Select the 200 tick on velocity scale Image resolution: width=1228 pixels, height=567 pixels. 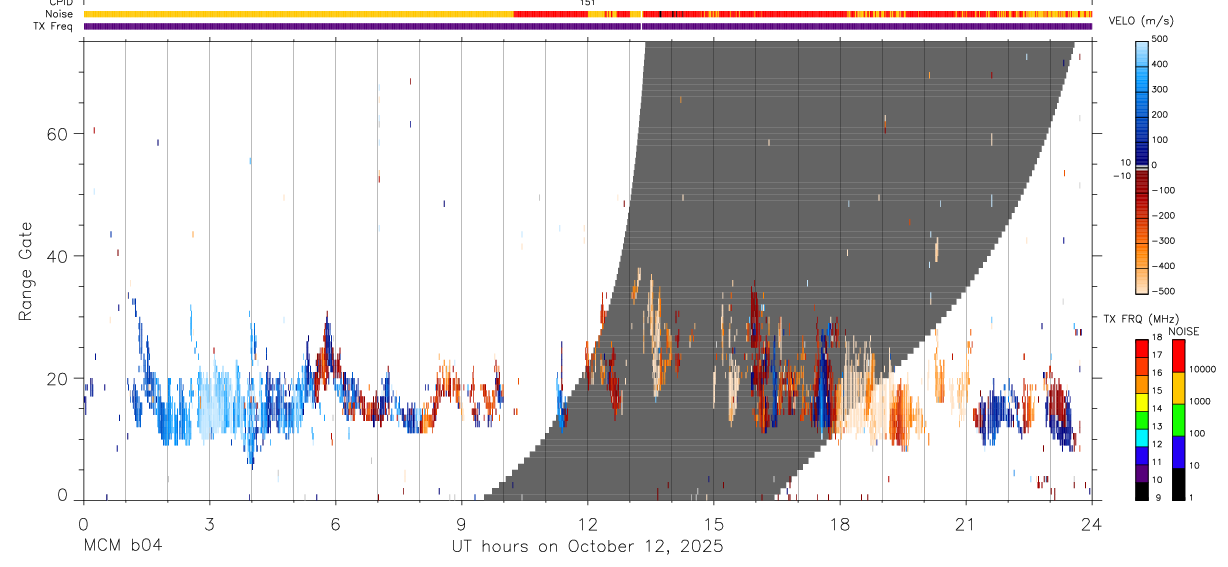1162,115
